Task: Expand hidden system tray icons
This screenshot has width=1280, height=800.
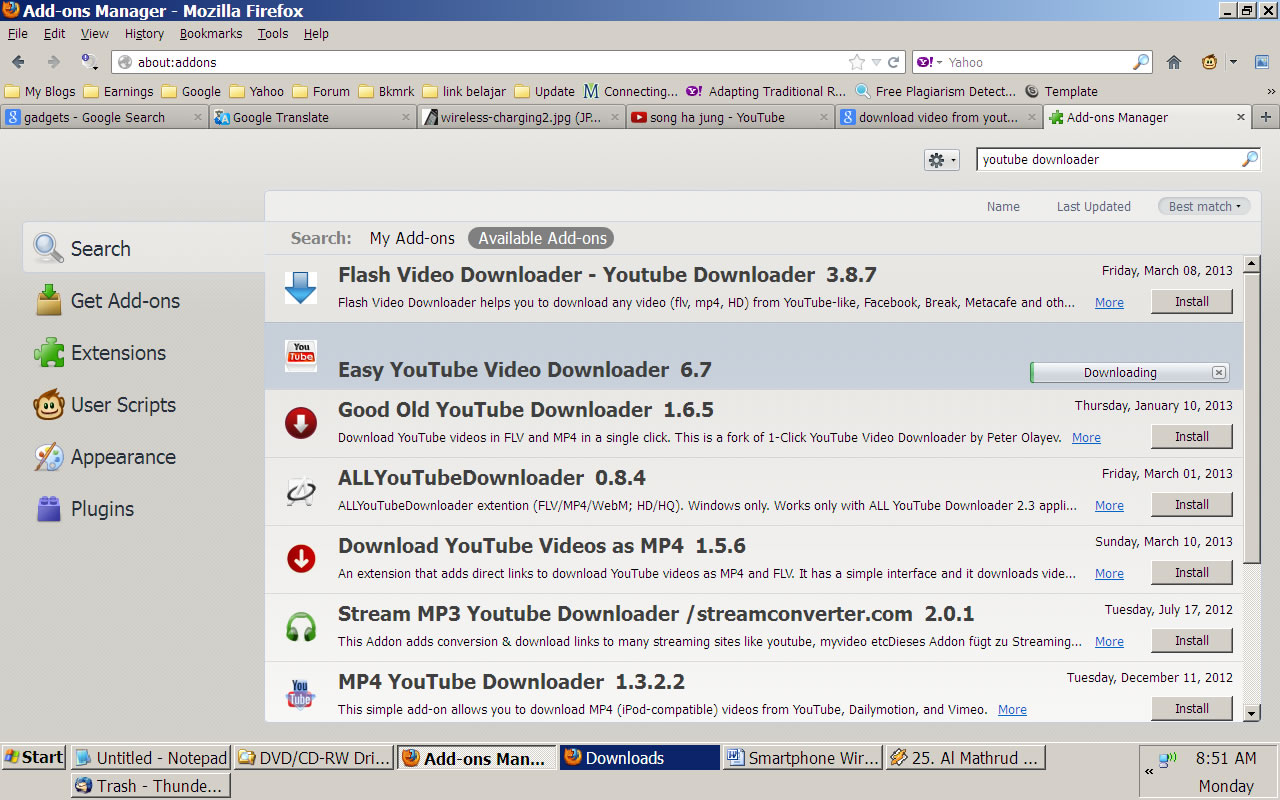Action: pyautogui.click(x=1149, y=771)
